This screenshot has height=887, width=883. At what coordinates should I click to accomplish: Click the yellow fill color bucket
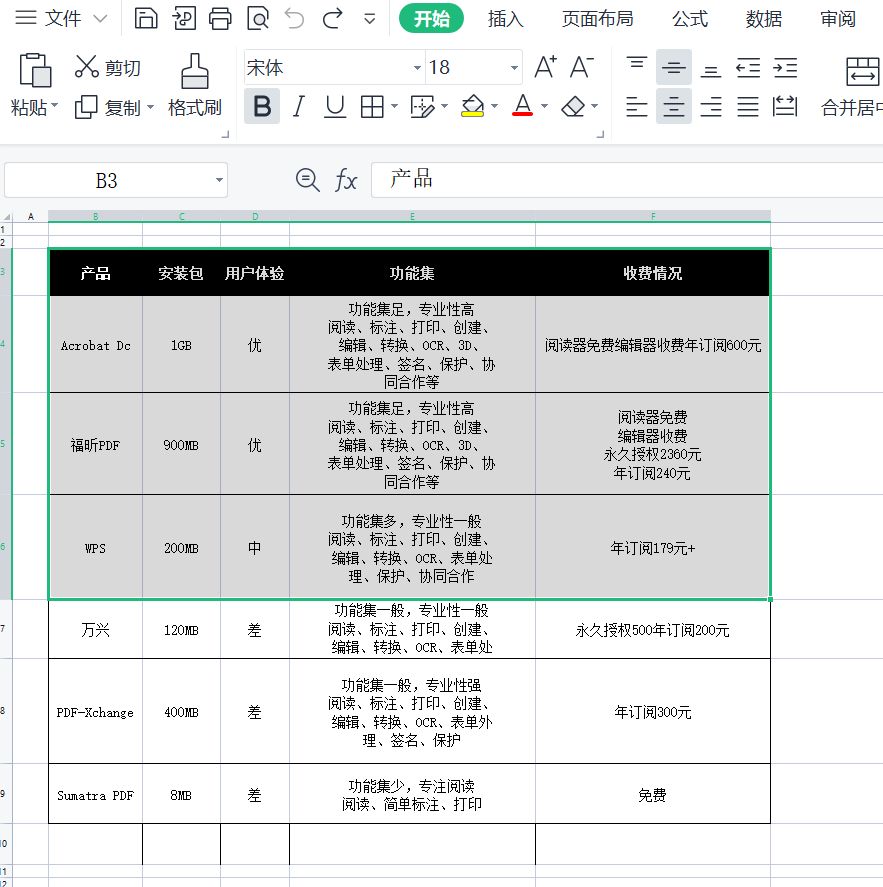pos(473,106)
